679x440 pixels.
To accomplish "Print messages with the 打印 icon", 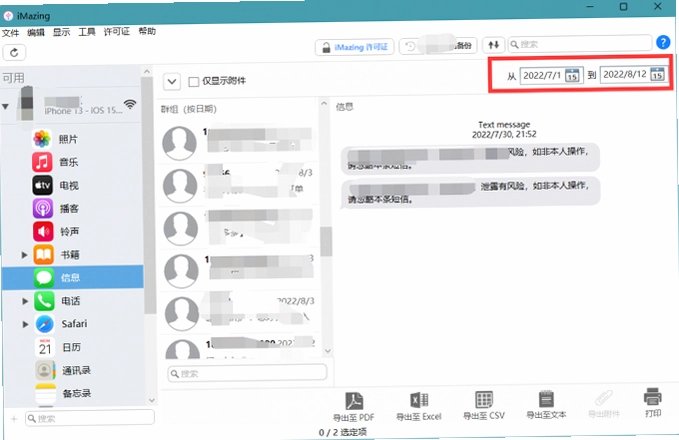I will point(653,402).
